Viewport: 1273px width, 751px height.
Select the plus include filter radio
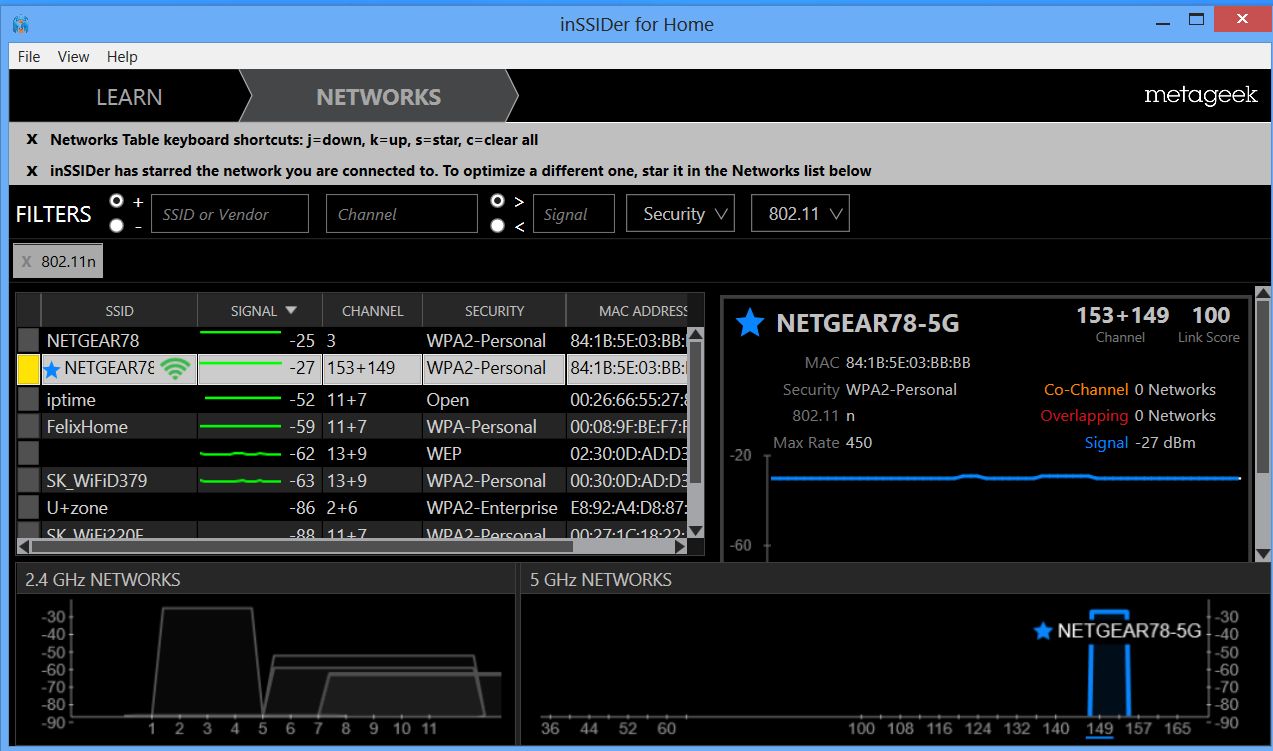point(117,201)
